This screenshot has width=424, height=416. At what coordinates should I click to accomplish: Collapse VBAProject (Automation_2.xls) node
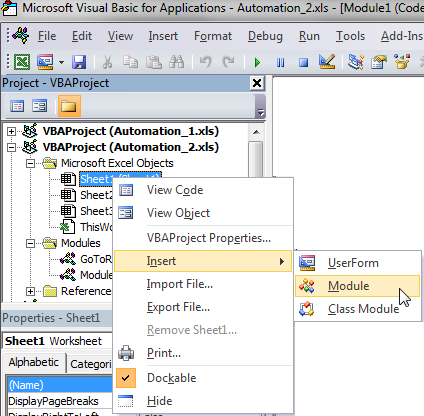tap(11, 147)
